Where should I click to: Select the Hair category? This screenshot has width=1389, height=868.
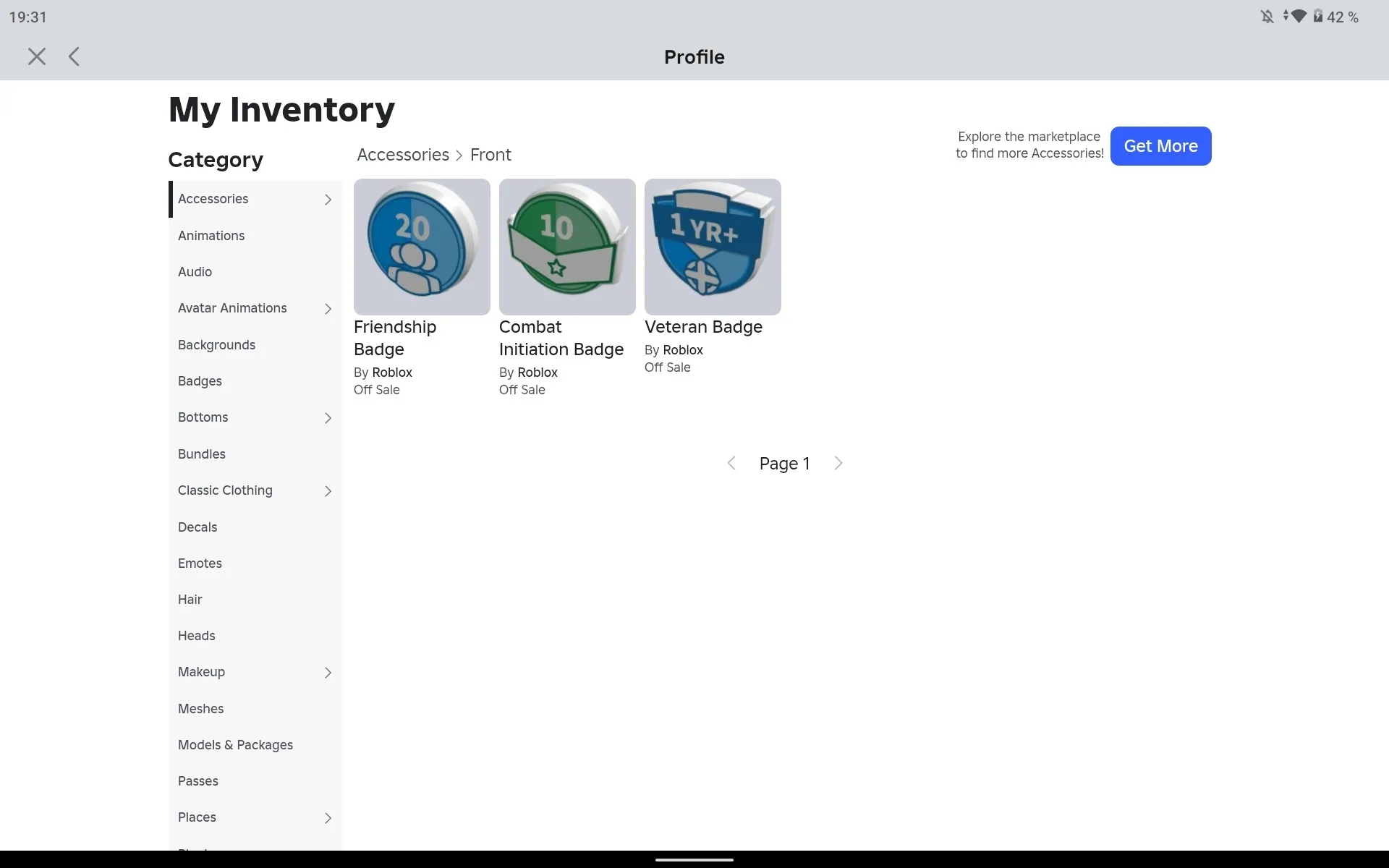pyautogui.click(x=255, y=600)
